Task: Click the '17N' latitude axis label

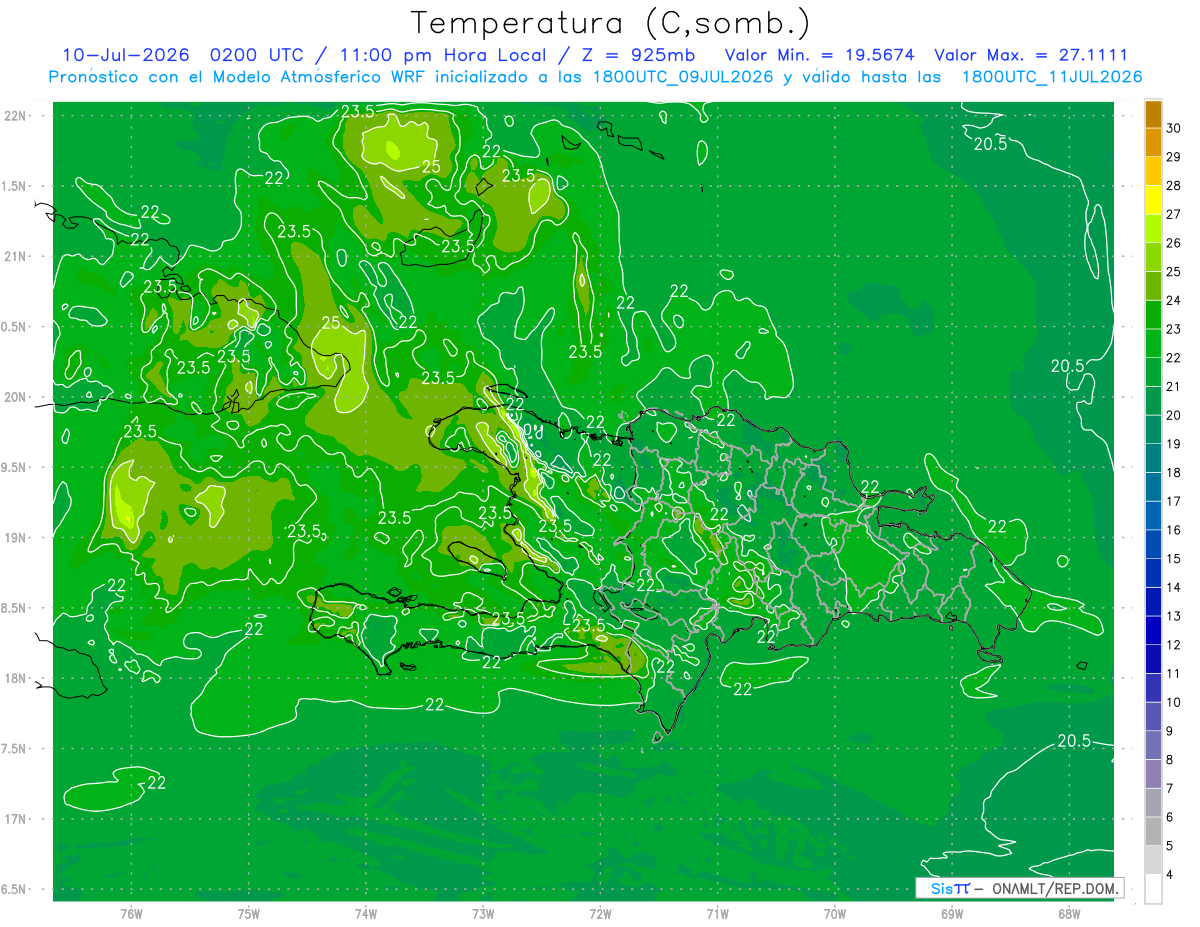Action: point(16,819)
